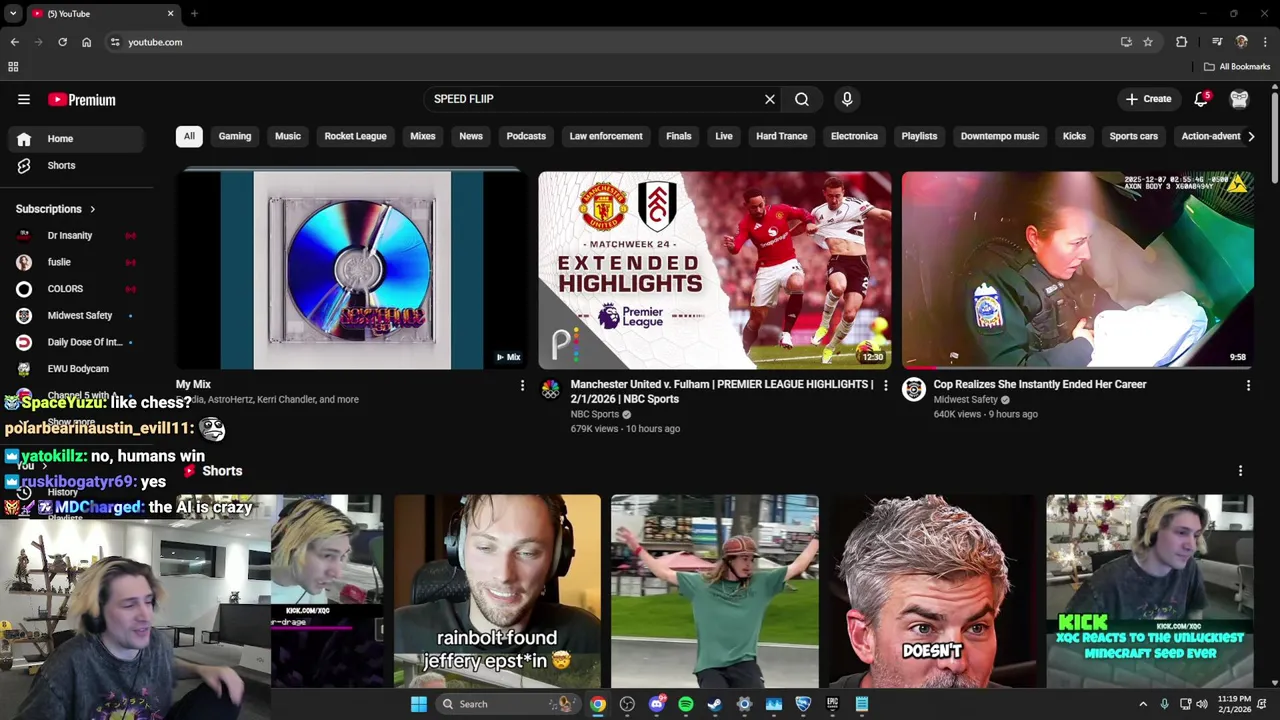Screen dimensions: 1280x720
Task: Select the Rocket League filter chip
Action: pyautogui.click(x=355, y=136)
